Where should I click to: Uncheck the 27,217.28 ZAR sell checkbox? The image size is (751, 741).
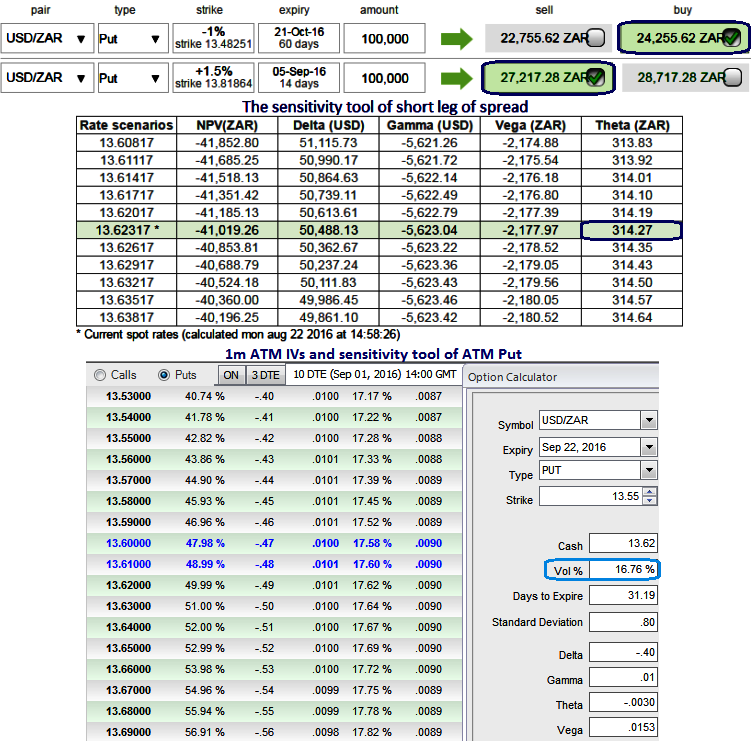click(596, 77)
